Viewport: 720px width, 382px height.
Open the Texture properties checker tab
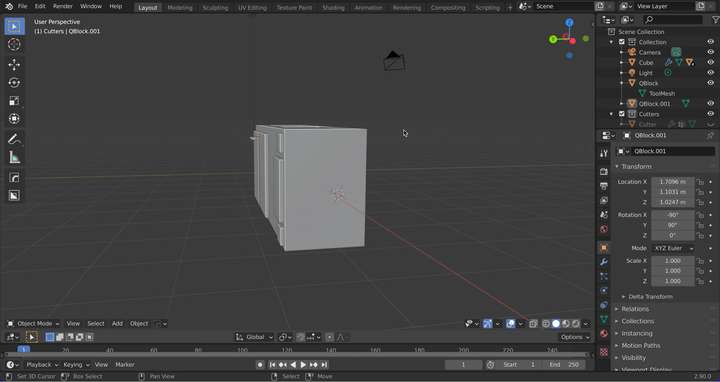click(604, 352)
